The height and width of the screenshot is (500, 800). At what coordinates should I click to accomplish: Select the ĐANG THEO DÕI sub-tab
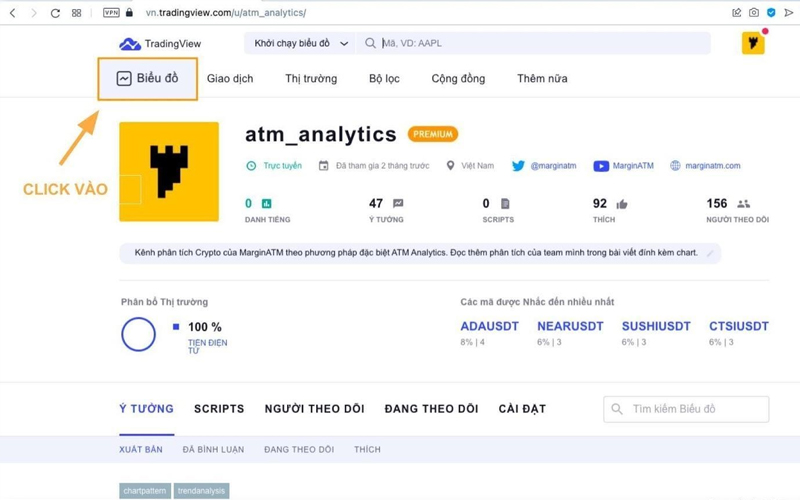point(299,449)
